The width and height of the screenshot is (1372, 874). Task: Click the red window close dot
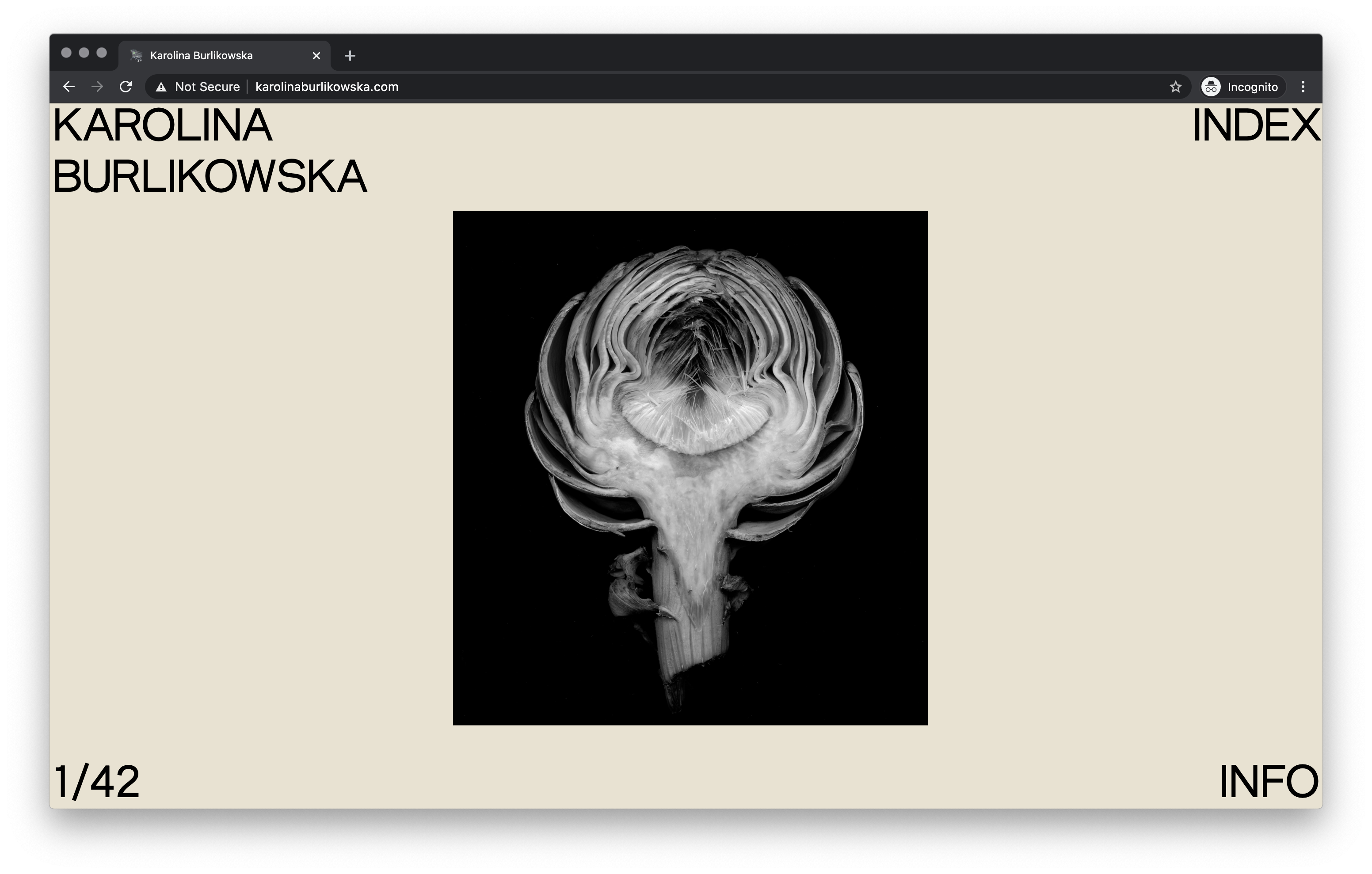[66, 53]
